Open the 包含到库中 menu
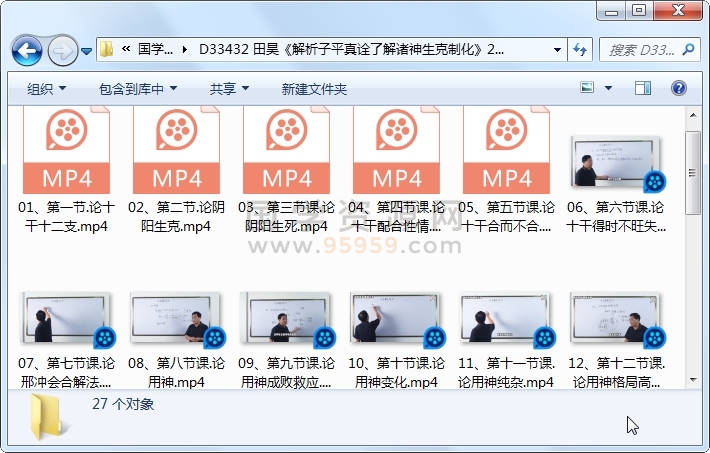 (138, 89)
